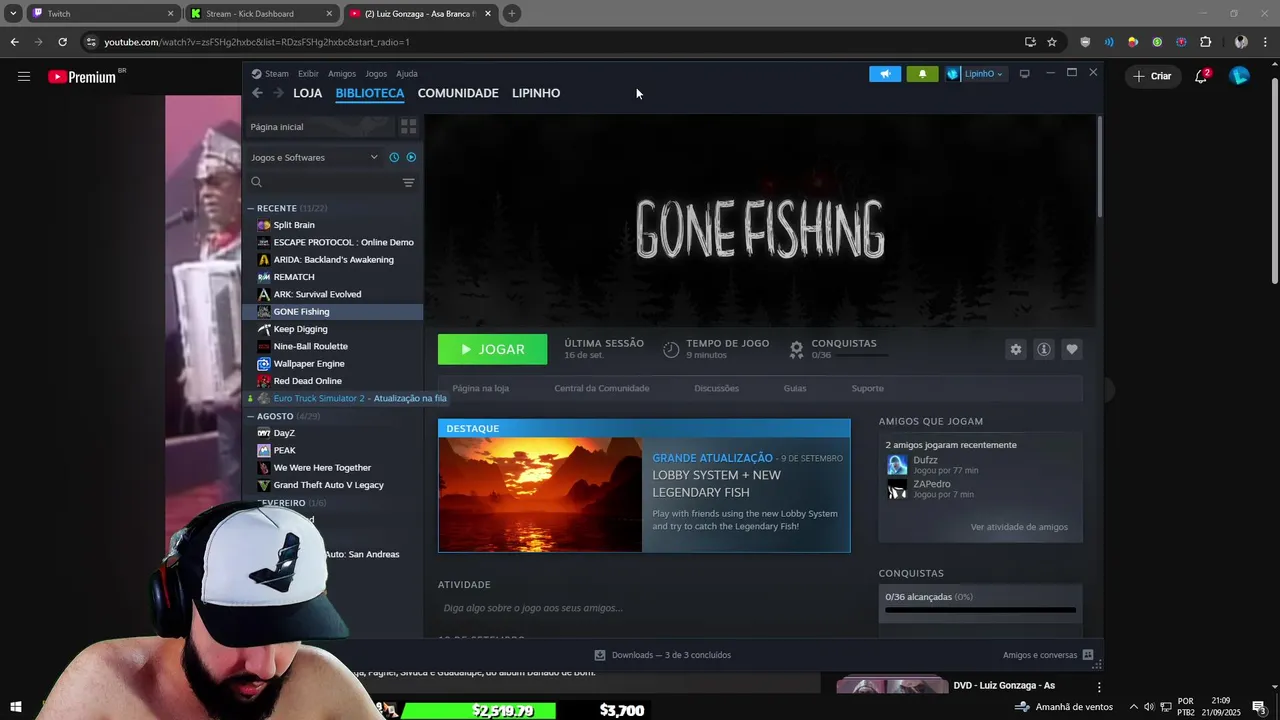Open the Amigos menu
Screen dimensions: 1280x720
coord(342,74)
